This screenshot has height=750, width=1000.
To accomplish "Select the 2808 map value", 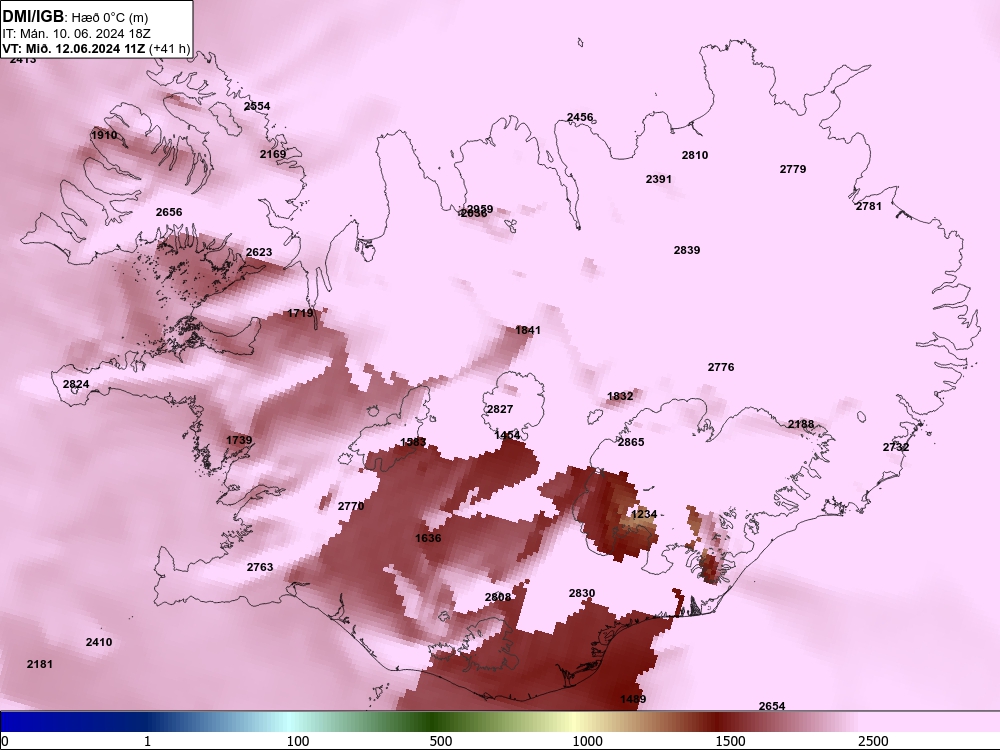I will pyautogui.click(x=497, y=597).
